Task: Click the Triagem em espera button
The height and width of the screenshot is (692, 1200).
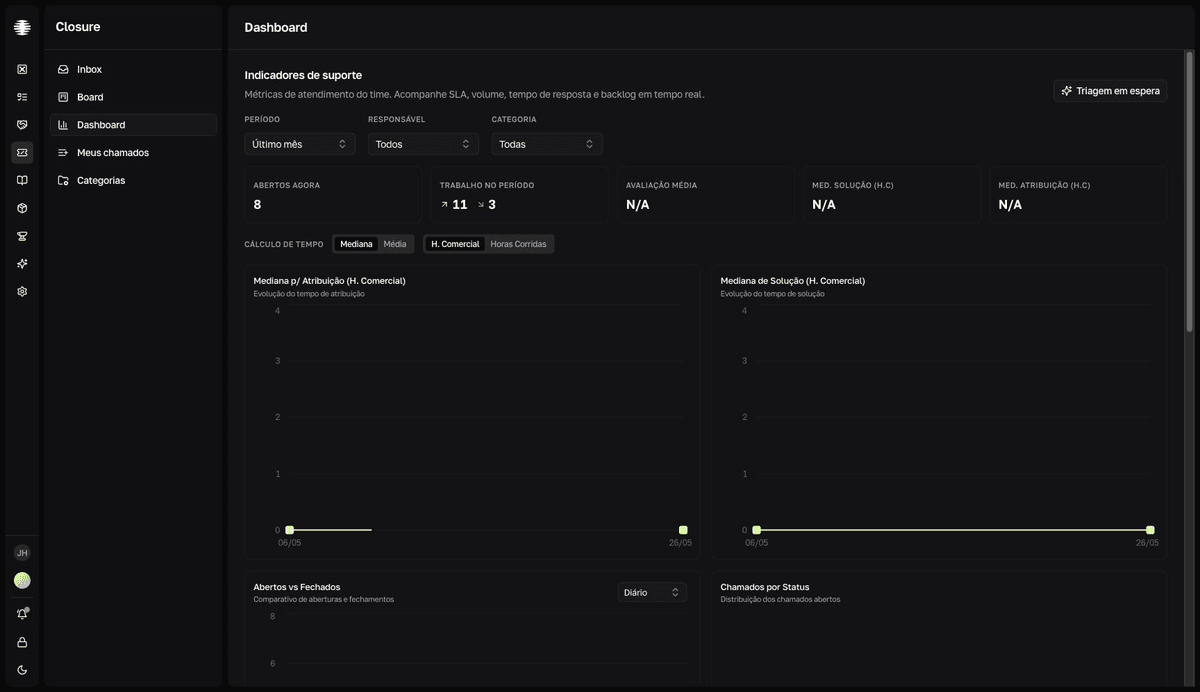Action: [x=1110, y=91]
